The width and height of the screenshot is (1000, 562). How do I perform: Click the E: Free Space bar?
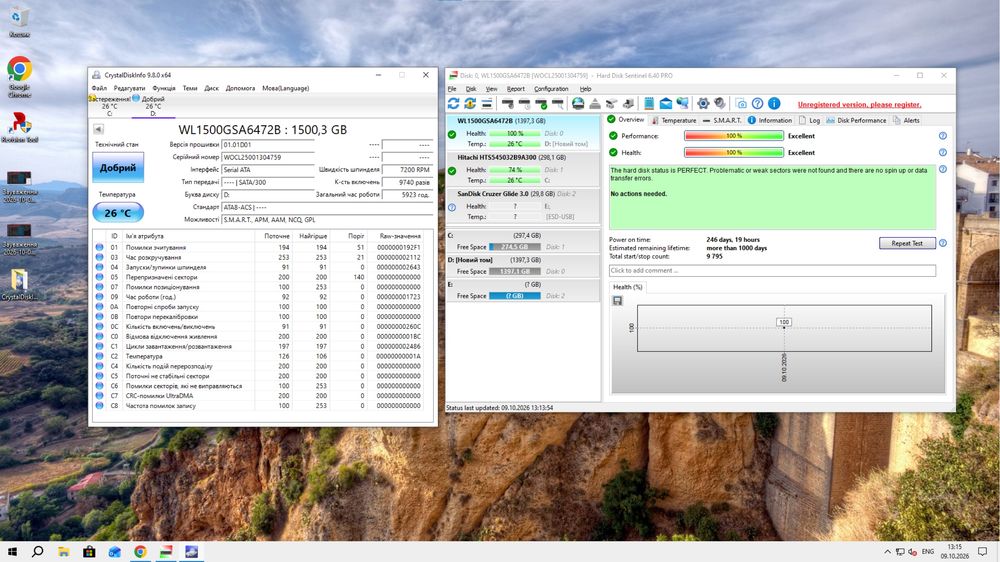[x=515, y=296]
